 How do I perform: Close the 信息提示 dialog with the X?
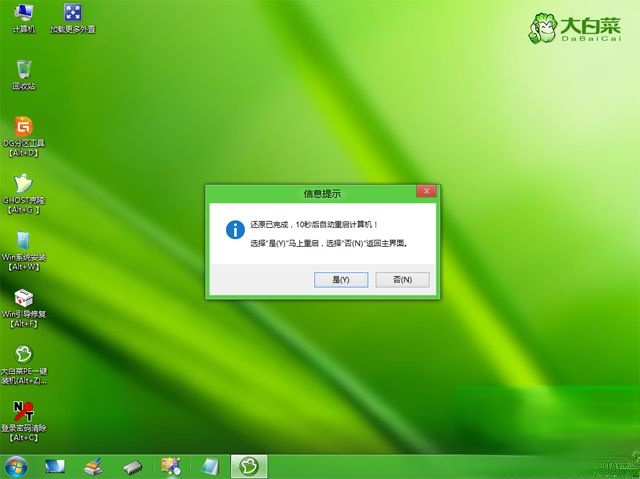[x=426, y=191]
